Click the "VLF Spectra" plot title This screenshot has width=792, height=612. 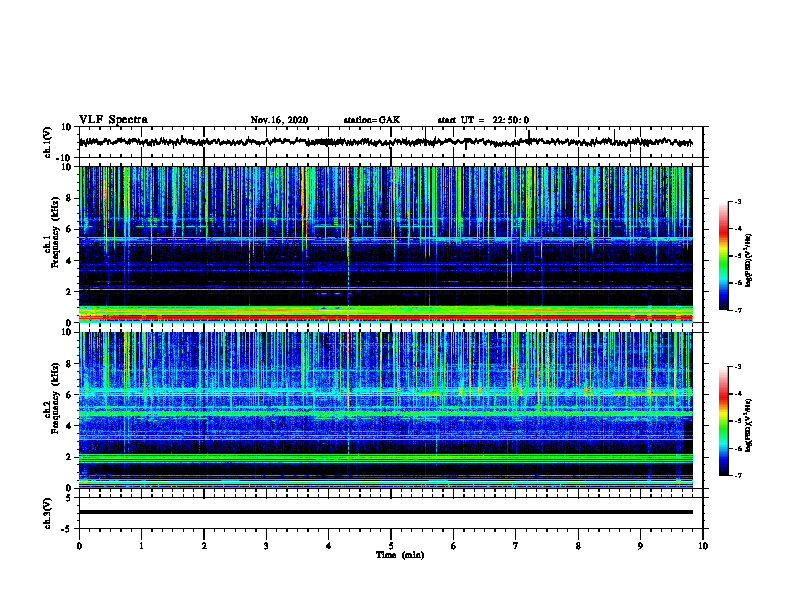(x=113, y=120)
